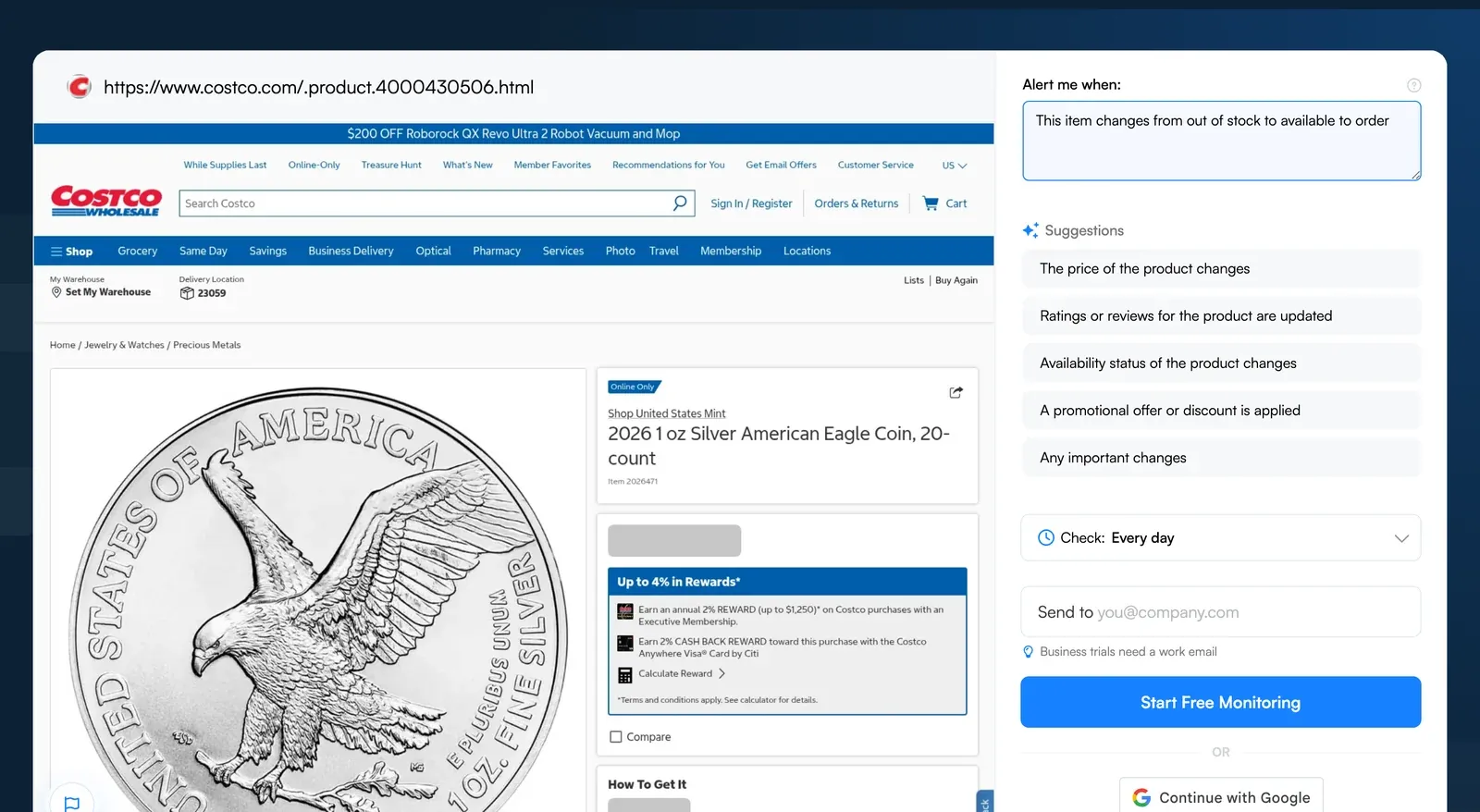
Task: Click the help icon beside Alert me when
Action: coord(1413,85)
